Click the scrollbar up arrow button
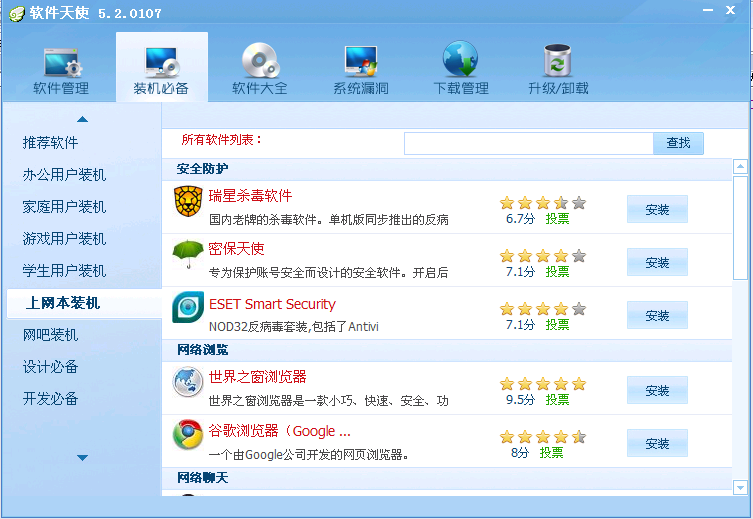Image resolution: width=753 pixels, height=519 pixels. point(740,167)
